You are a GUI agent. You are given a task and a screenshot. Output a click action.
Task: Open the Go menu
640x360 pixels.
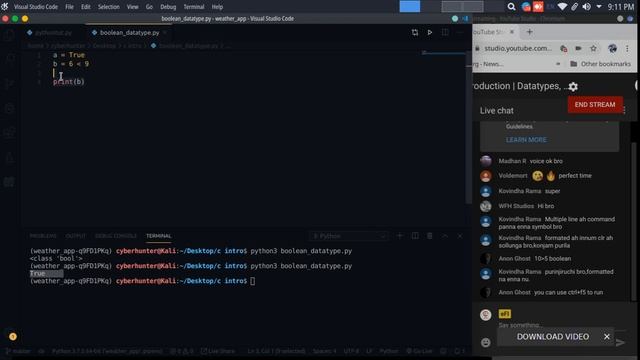click(149, 7)
